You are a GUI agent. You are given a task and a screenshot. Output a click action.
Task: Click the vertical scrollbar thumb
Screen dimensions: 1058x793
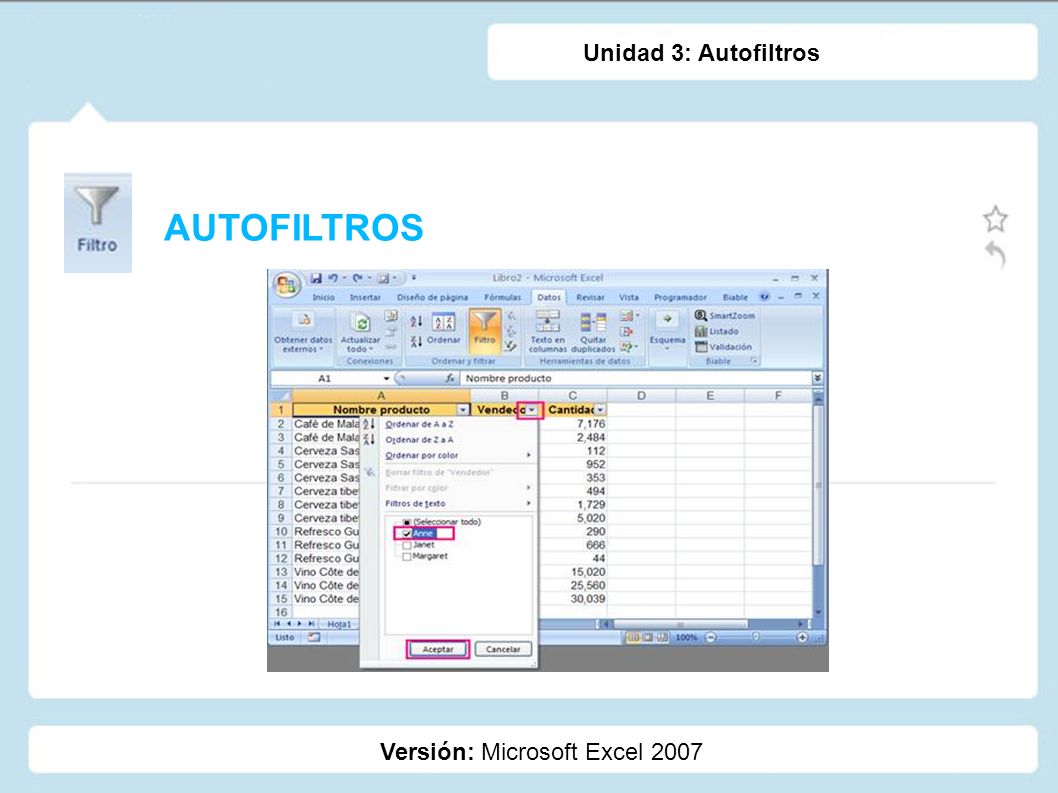click(818, 485)
